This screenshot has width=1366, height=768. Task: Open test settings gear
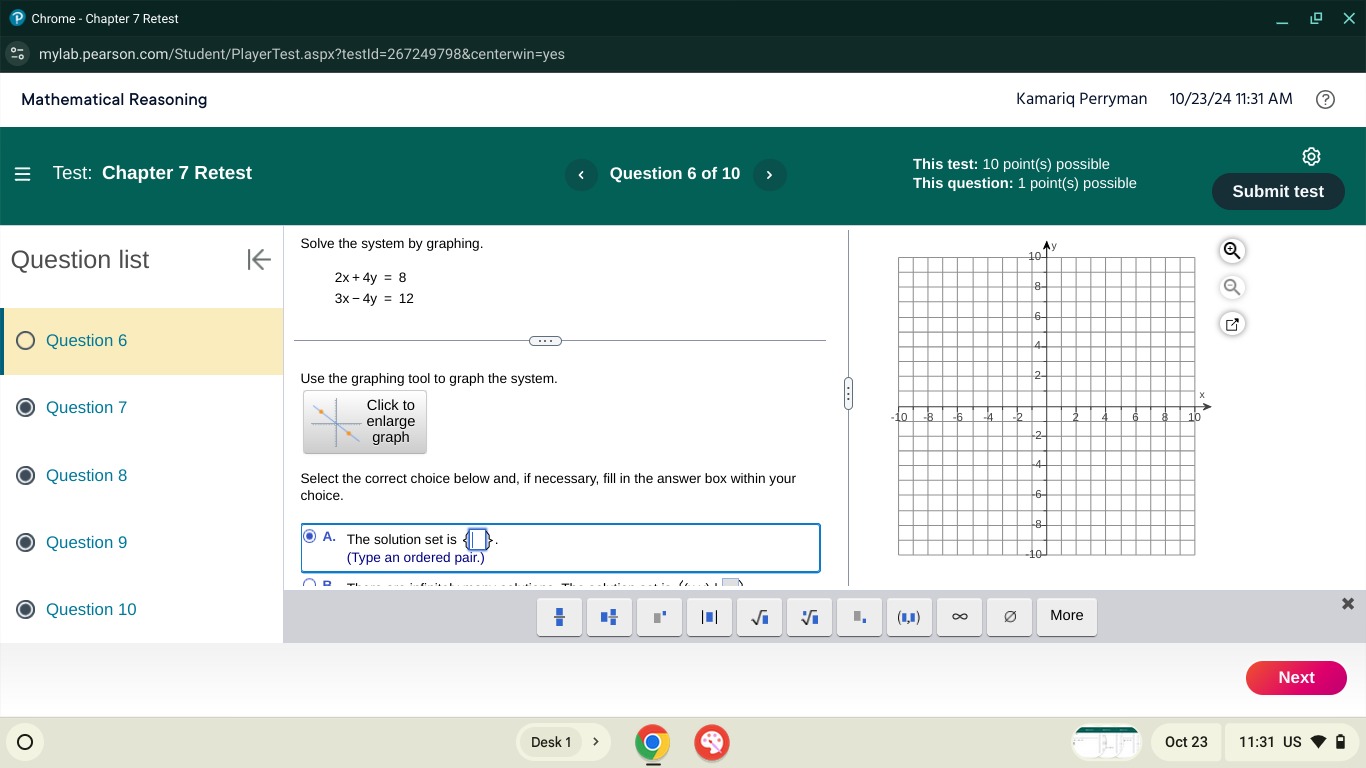(1311, 156)
